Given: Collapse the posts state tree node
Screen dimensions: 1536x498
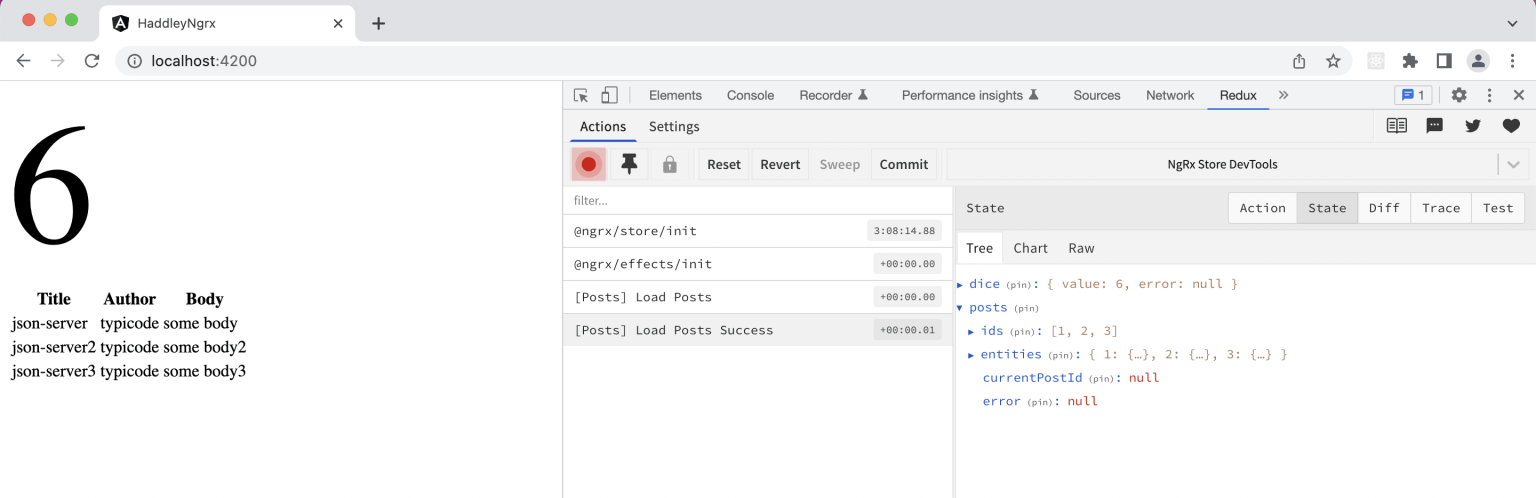Looking at the screenshot, I should pos(960,308).
